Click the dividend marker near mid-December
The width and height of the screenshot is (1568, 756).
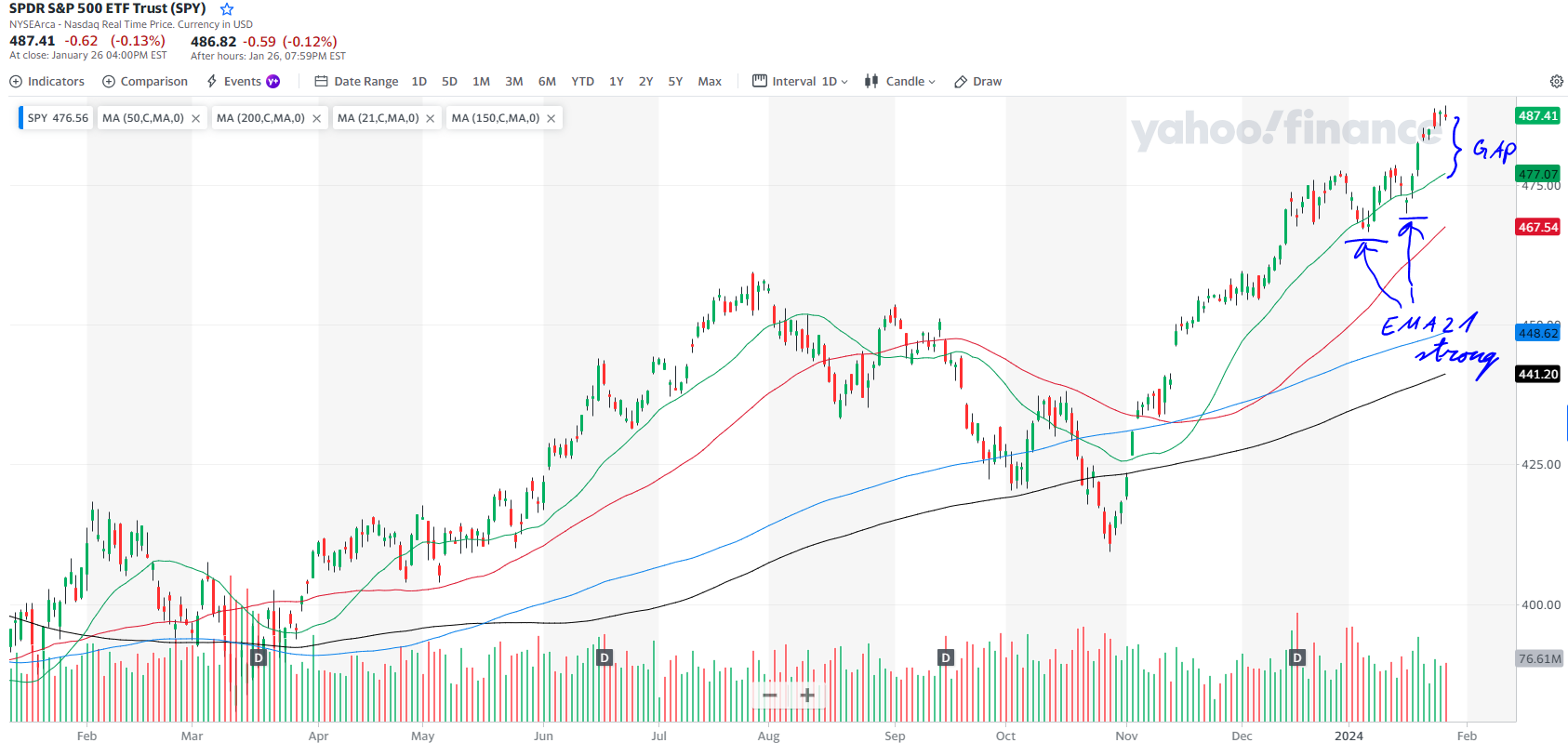tap(1297, 657)
